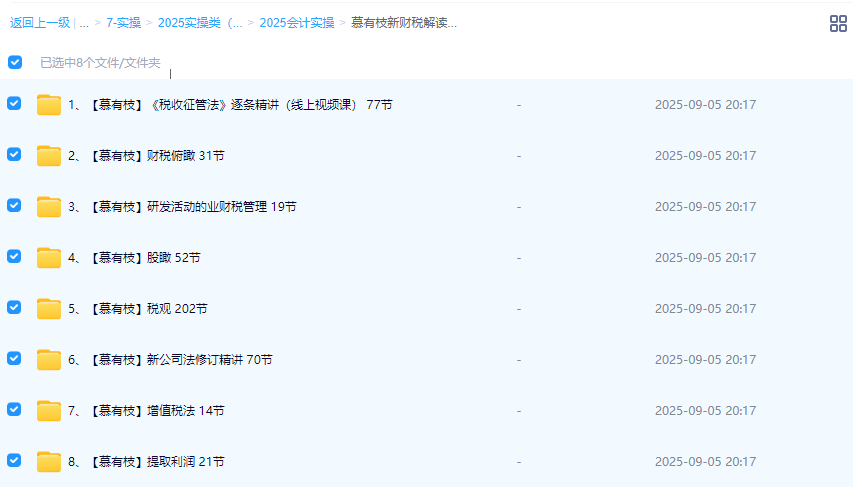Uncheck the 增值税法 14节 row checkbox

tap(14, 409)
